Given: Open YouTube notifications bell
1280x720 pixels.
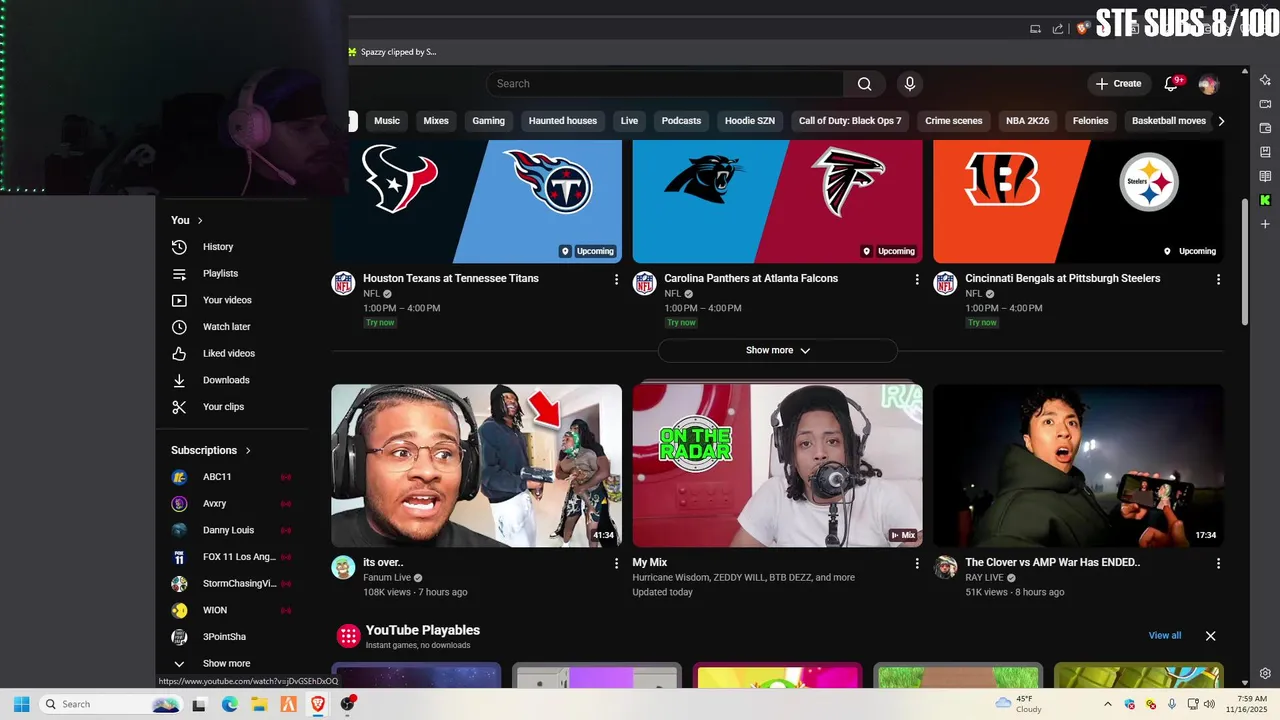Looking at the screenshot, I should [1171, 84].
